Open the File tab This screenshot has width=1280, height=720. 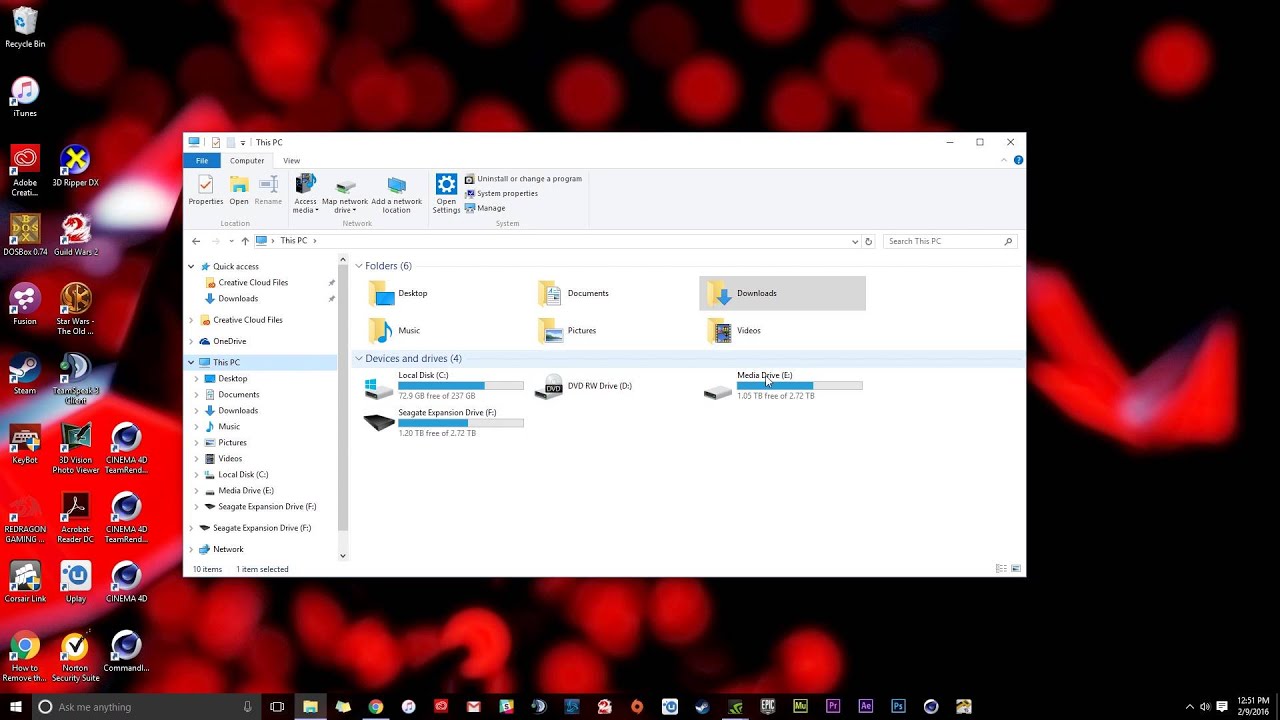tap(202, 160)
